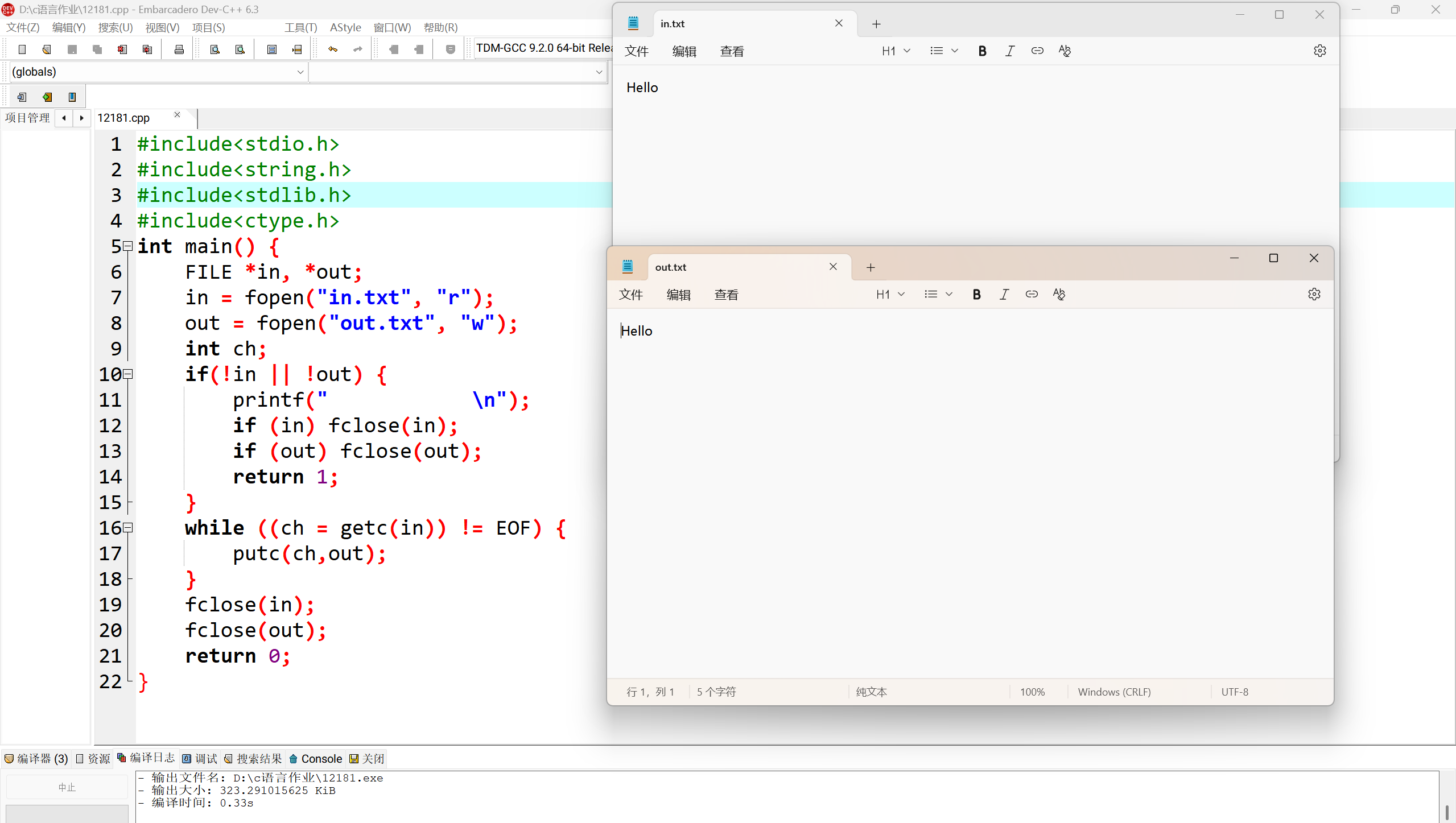Toggle bold in the in.txt Notepad window
The image size is (1456, 823).
982,51
